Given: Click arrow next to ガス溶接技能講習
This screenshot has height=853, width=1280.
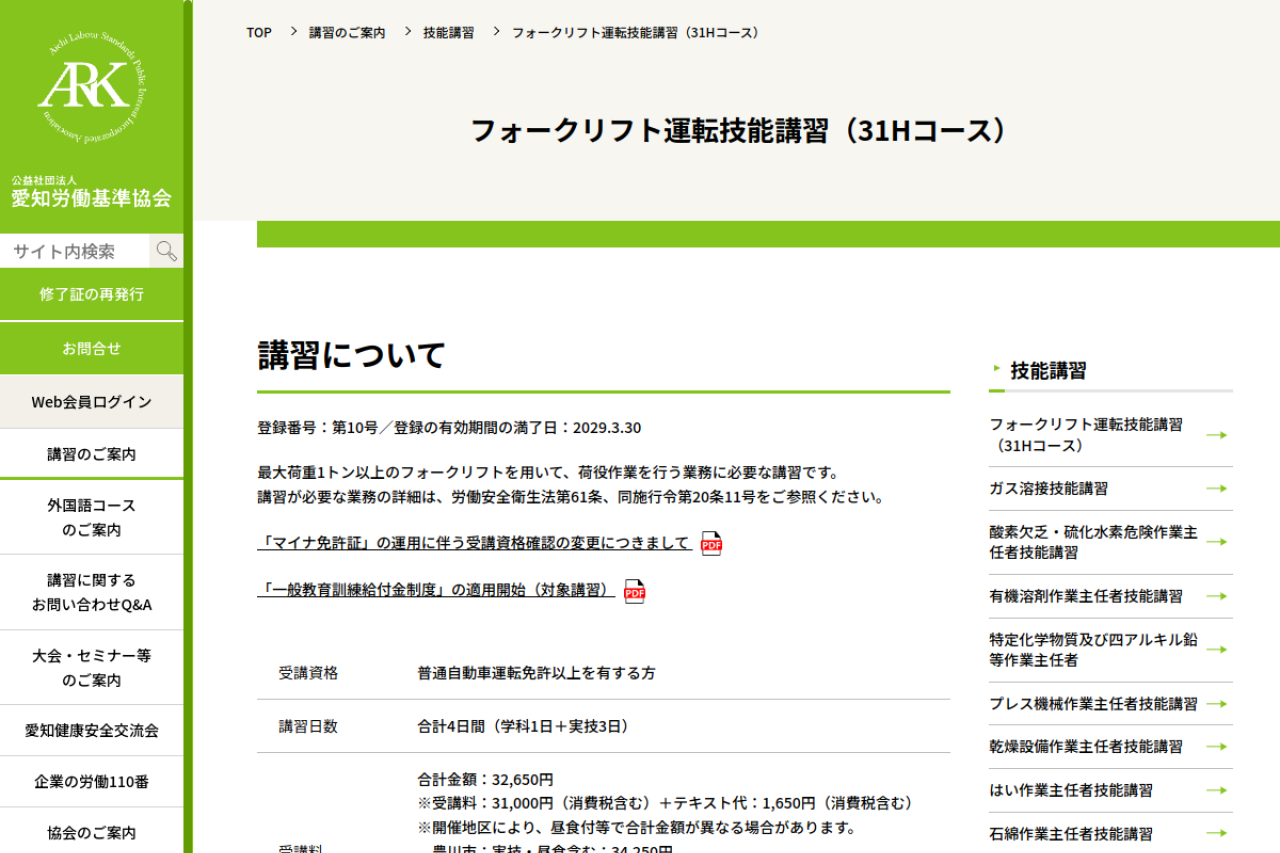Looking at the screenshot, I should point(1216,489).
